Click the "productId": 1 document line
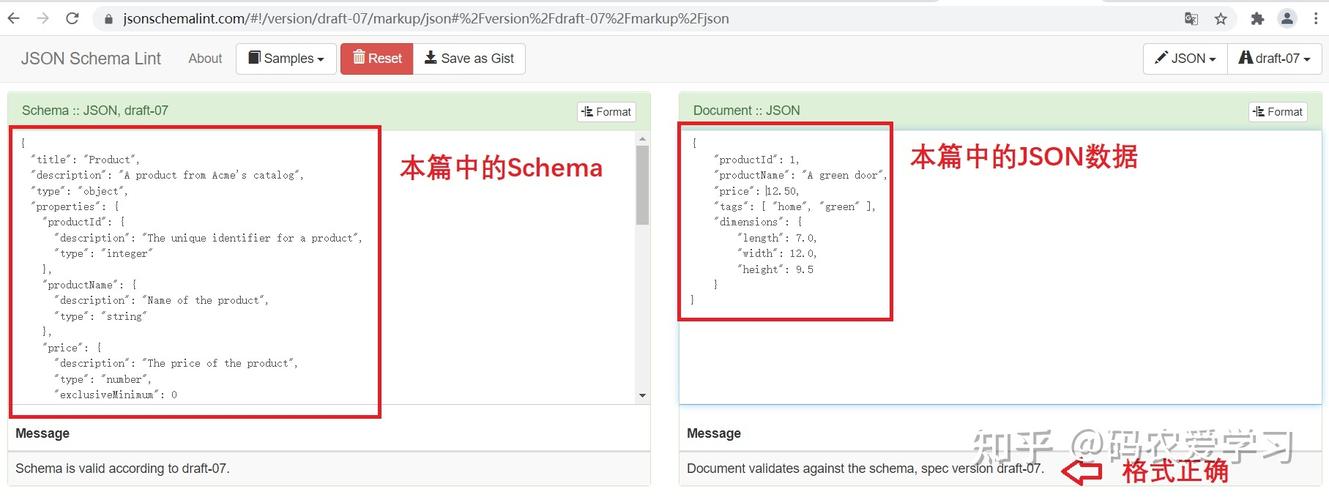The height and width of the screenshot is (500, 1329). tap(757, 159)
